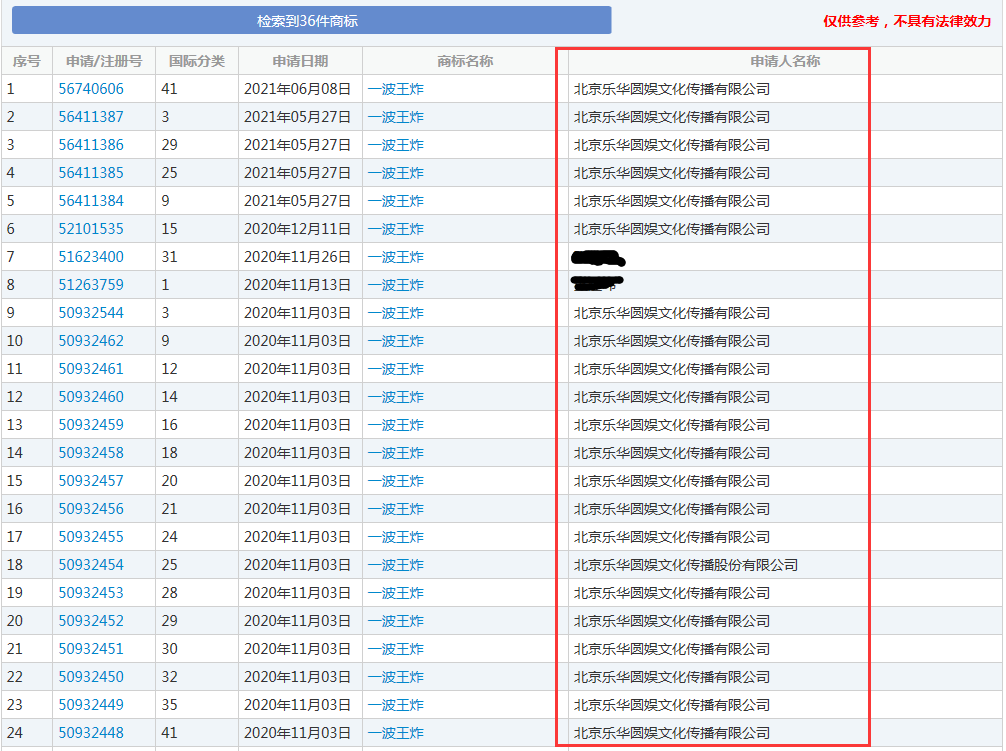The image size is (1006, 751).
Task: Click class 31 in row 51623400
Action: click(x=169, y=257)
